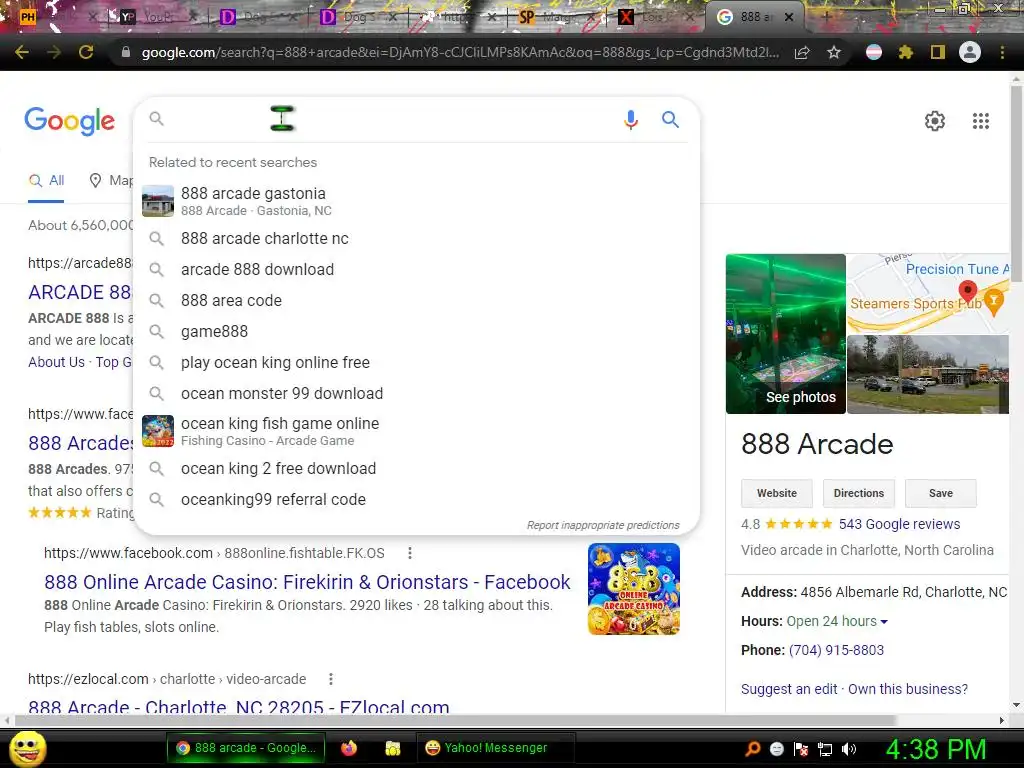1024x768 pixels.
Task: Choose suggestion ocean king fish game online
Action: [x=416, y=431]
